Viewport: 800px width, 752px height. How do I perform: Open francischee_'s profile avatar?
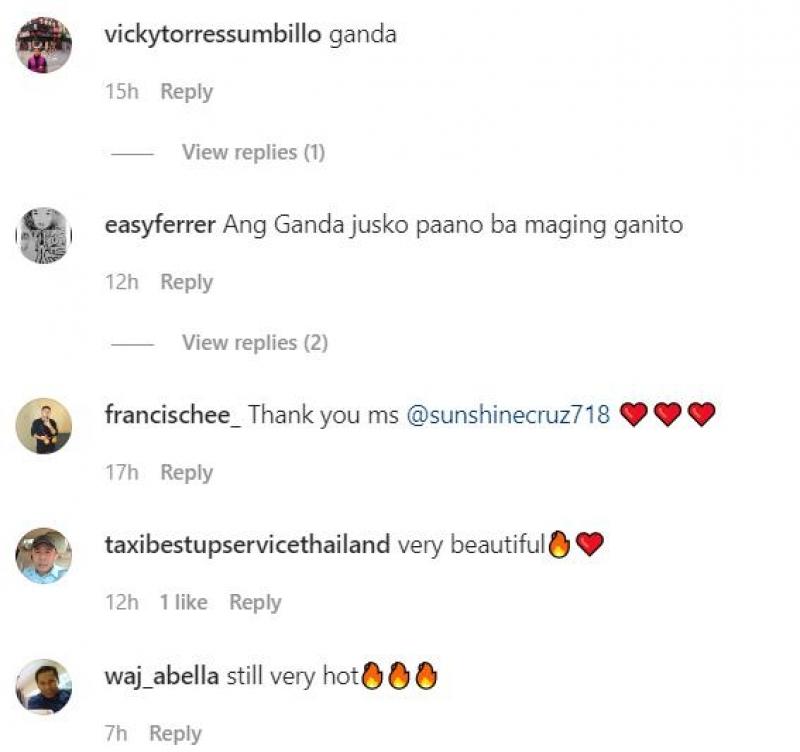pyautogui.click(x=44, y=426)
